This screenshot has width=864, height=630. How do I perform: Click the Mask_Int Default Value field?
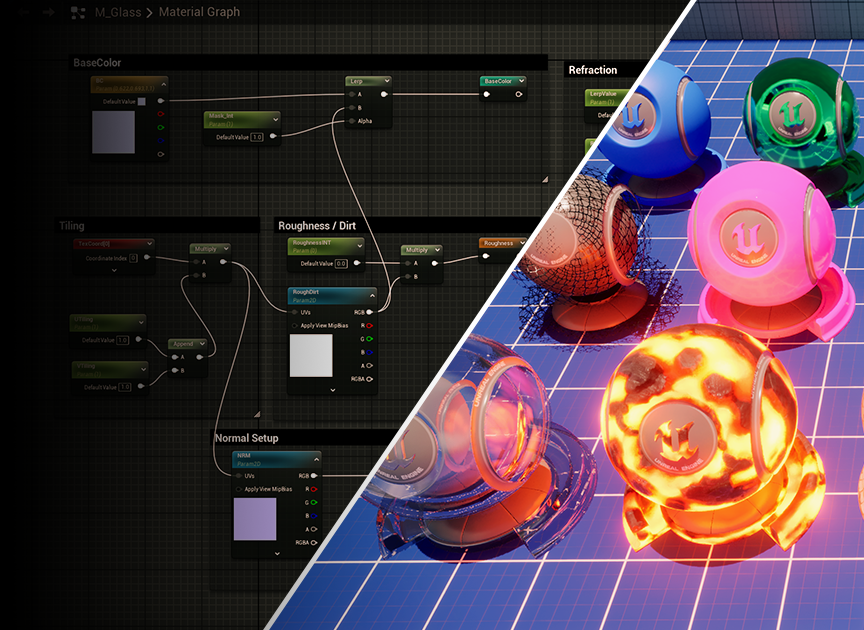click(257, 137)
